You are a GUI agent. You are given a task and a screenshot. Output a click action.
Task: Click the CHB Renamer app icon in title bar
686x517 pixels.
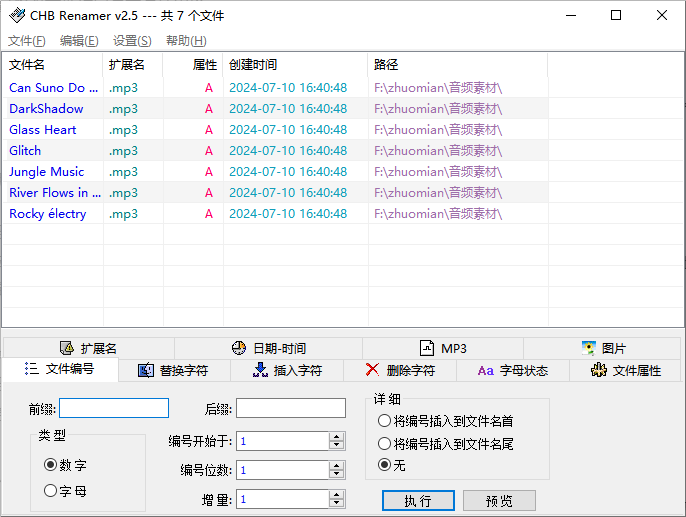click(x=17, y=15)
